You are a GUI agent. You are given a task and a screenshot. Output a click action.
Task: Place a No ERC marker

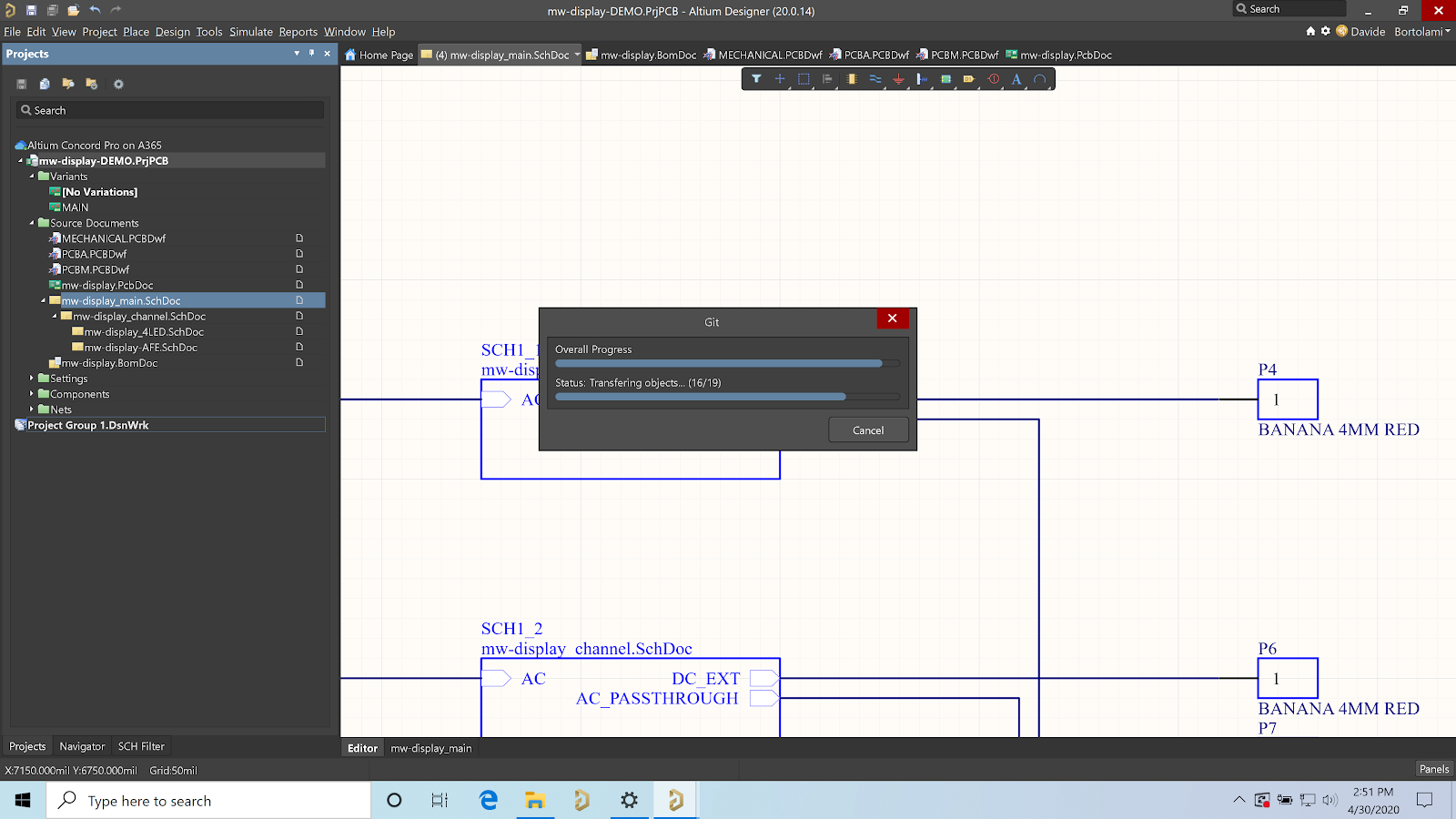[x=993, y=79]
